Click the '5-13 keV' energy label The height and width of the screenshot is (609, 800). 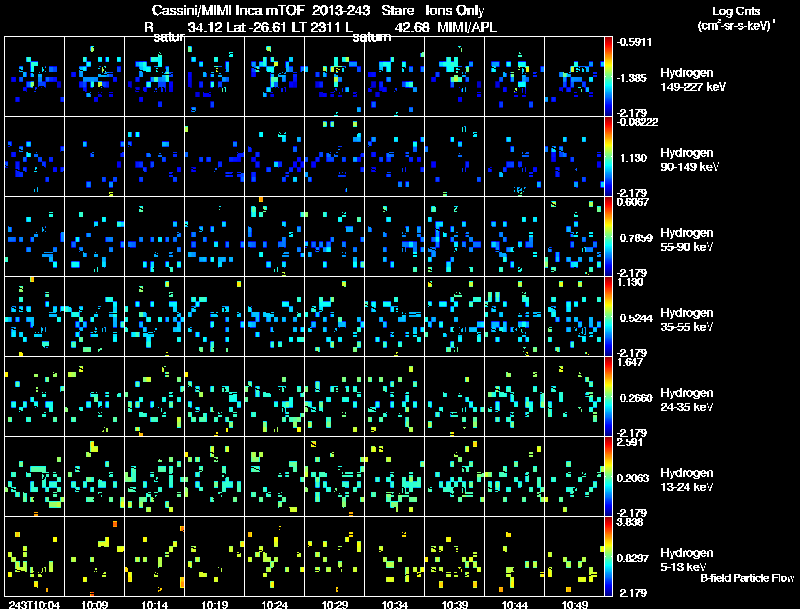(x=683, y=567)
